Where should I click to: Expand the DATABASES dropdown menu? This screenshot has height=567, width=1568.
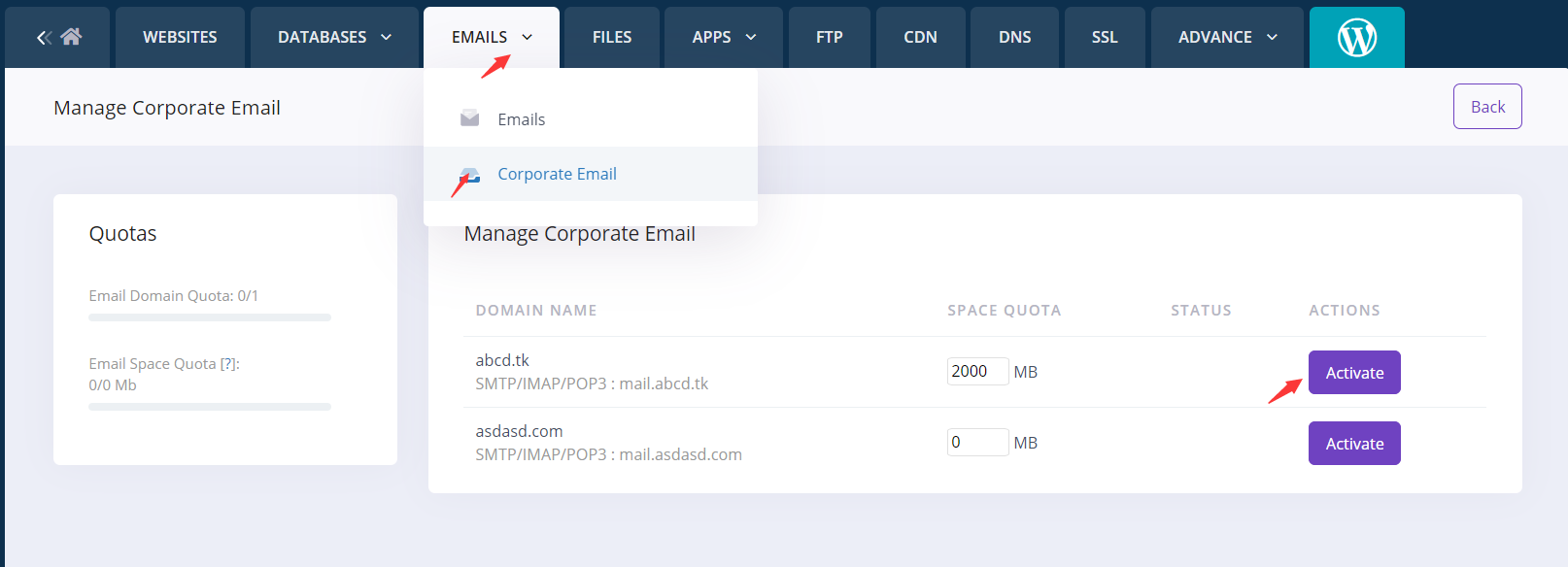334,38
